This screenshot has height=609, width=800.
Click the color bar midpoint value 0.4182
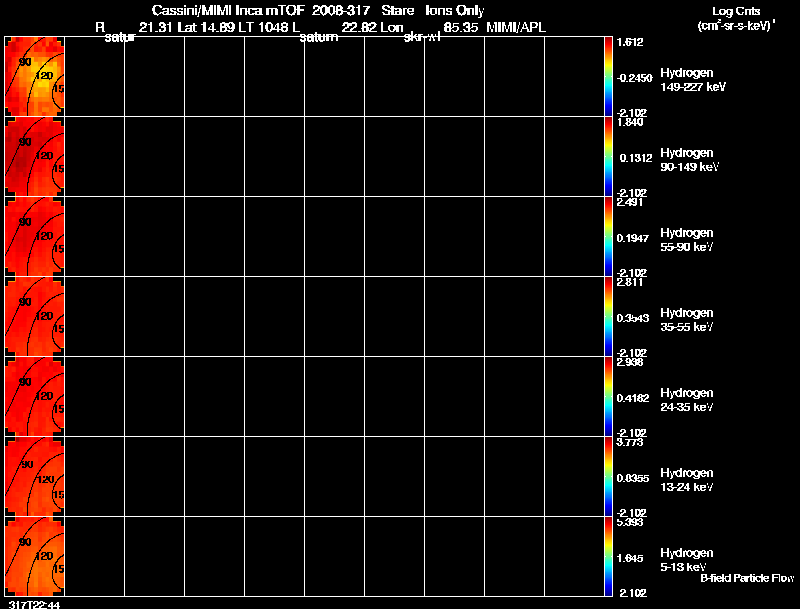point(633,398)
